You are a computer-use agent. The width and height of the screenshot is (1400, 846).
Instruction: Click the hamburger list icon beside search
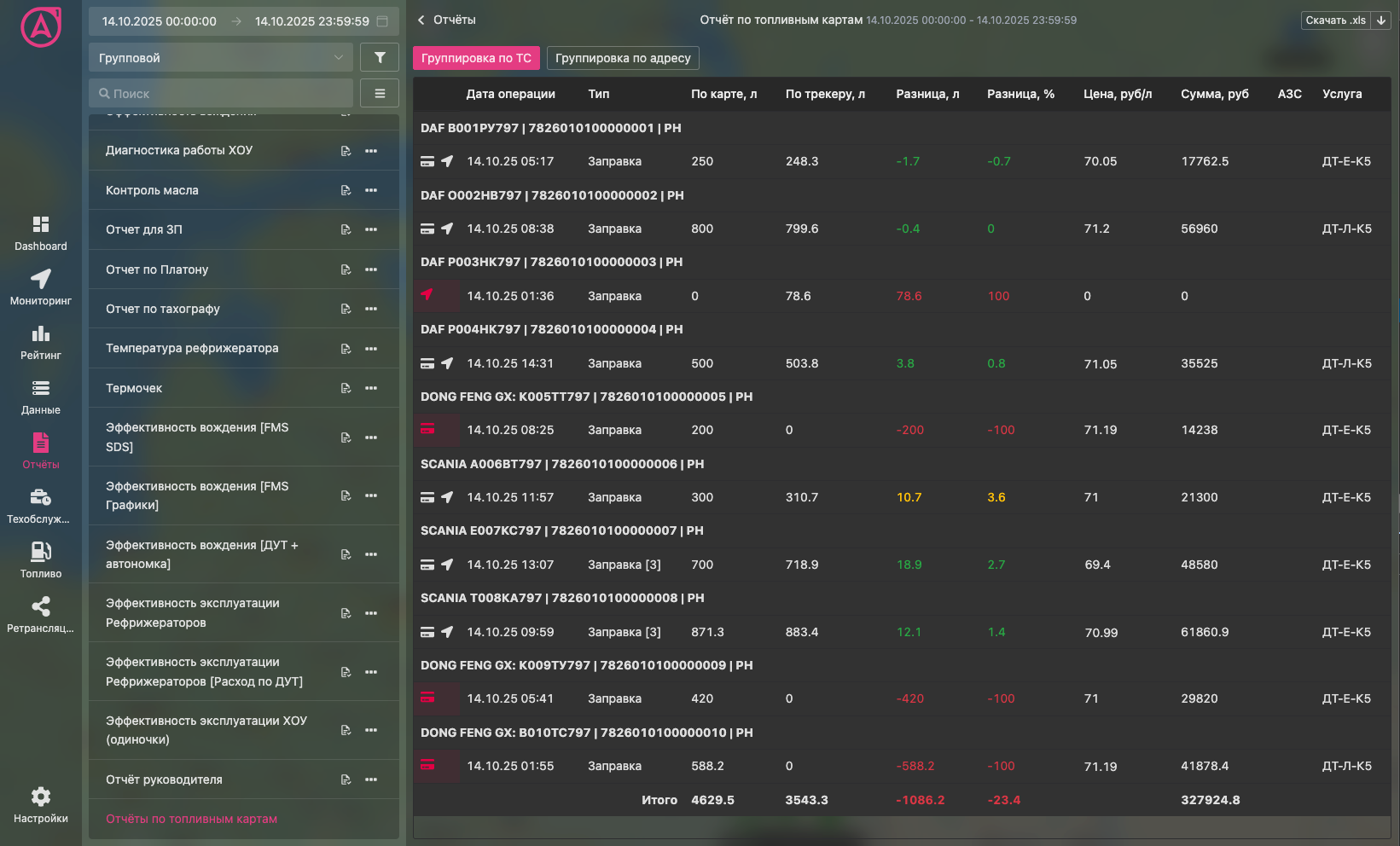pyautogui.click(x=380, y=93)
